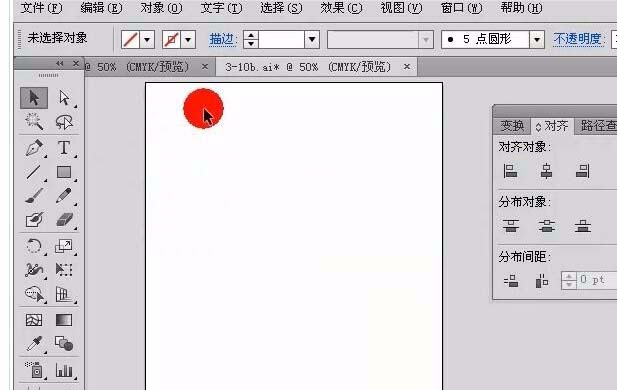Open the stroke color dropdown arrow
Viewport: 617px width, 390px height.
point(188,39)
